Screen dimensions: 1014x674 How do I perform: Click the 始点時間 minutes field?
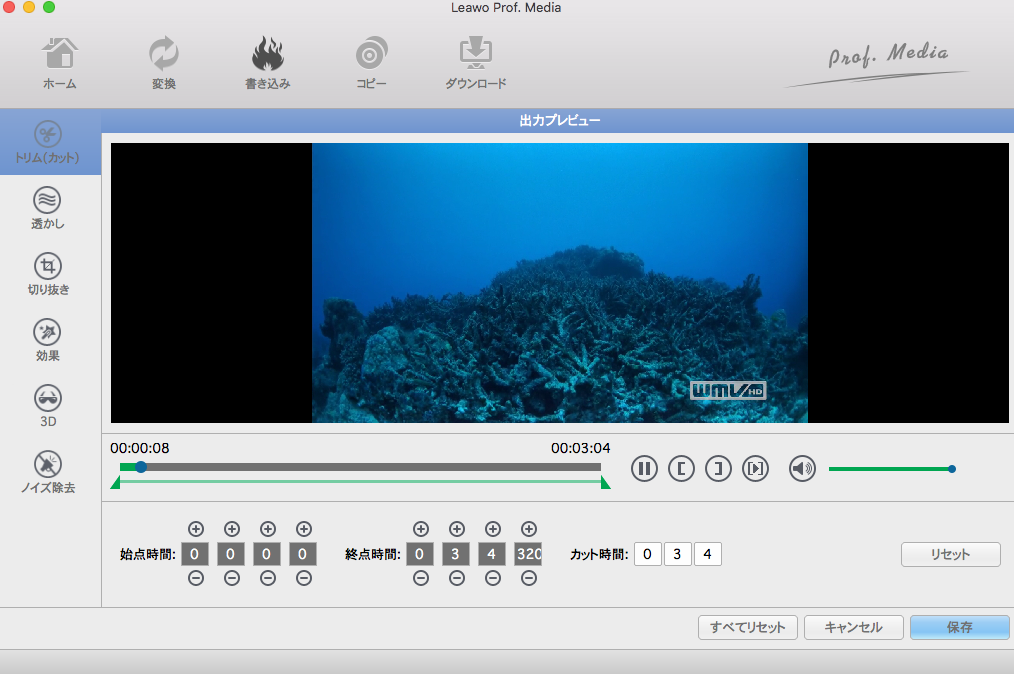(231, 554)
